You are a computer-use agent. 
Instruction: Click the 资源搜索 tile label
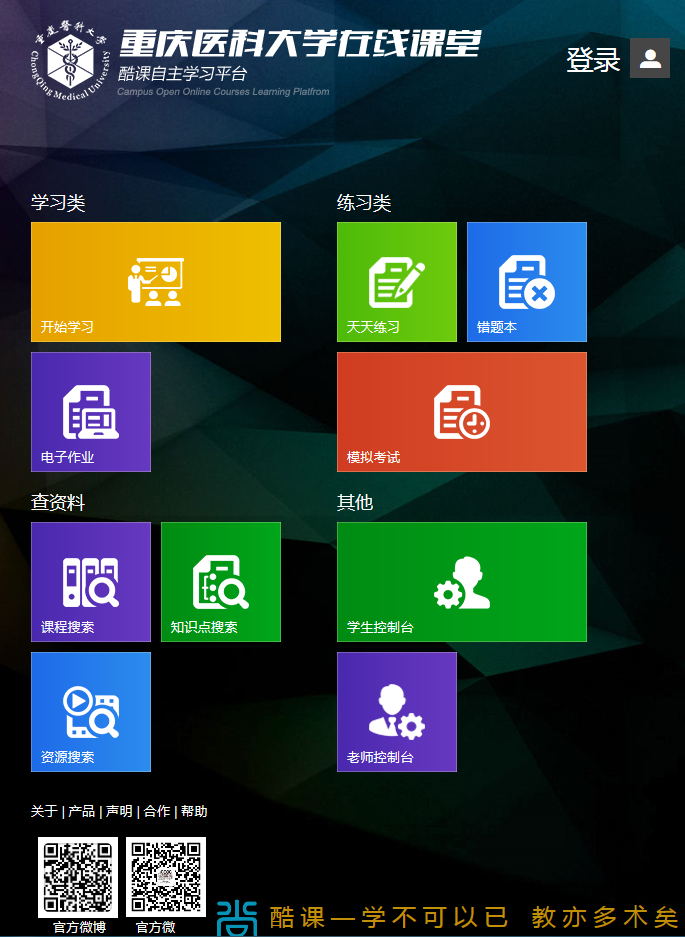67,757
